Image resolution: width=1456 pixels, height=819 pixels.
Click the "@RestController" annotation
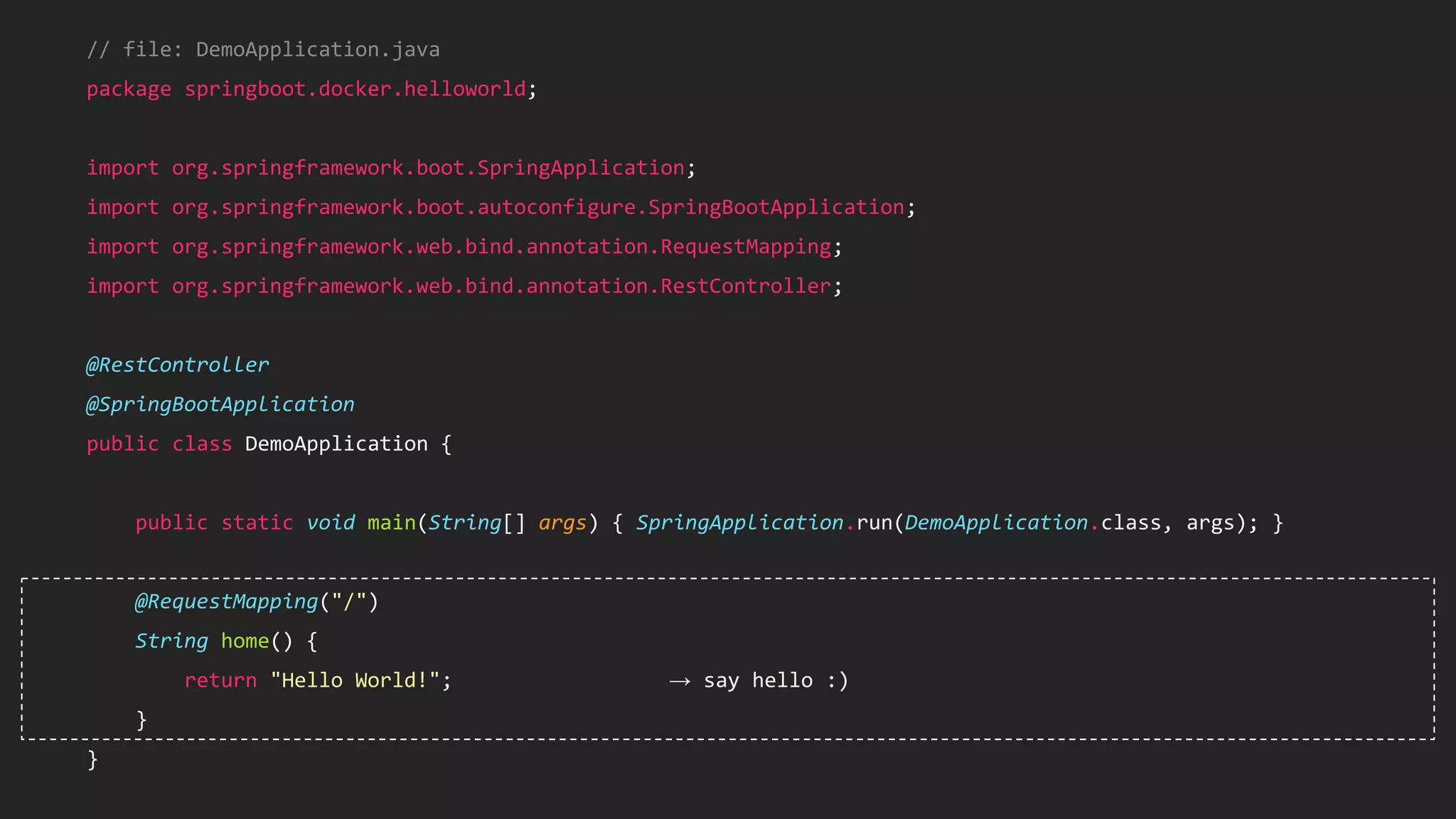(178, 365)
